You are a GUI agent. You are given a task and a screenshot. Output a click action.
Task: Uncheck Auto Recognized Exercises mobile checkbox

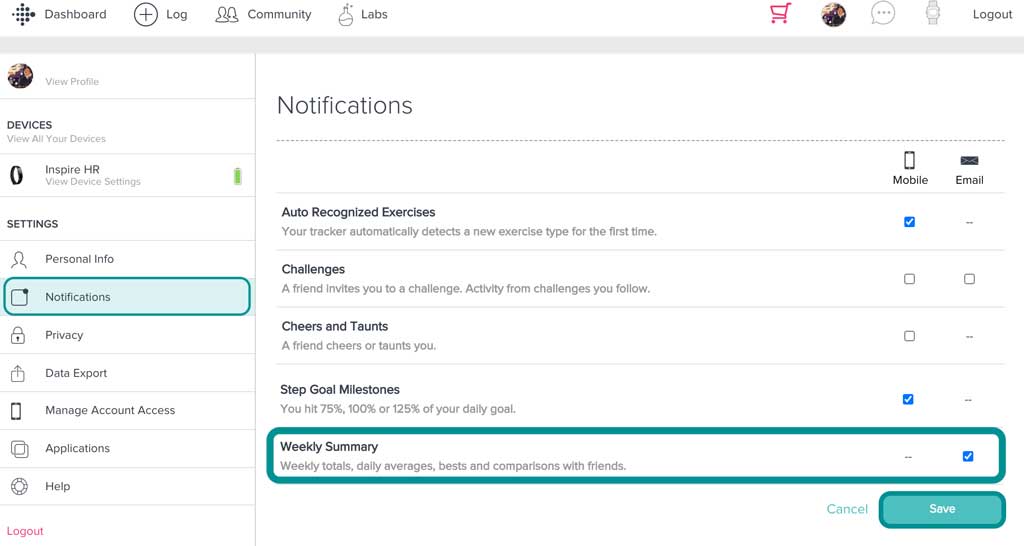(909, 222)
